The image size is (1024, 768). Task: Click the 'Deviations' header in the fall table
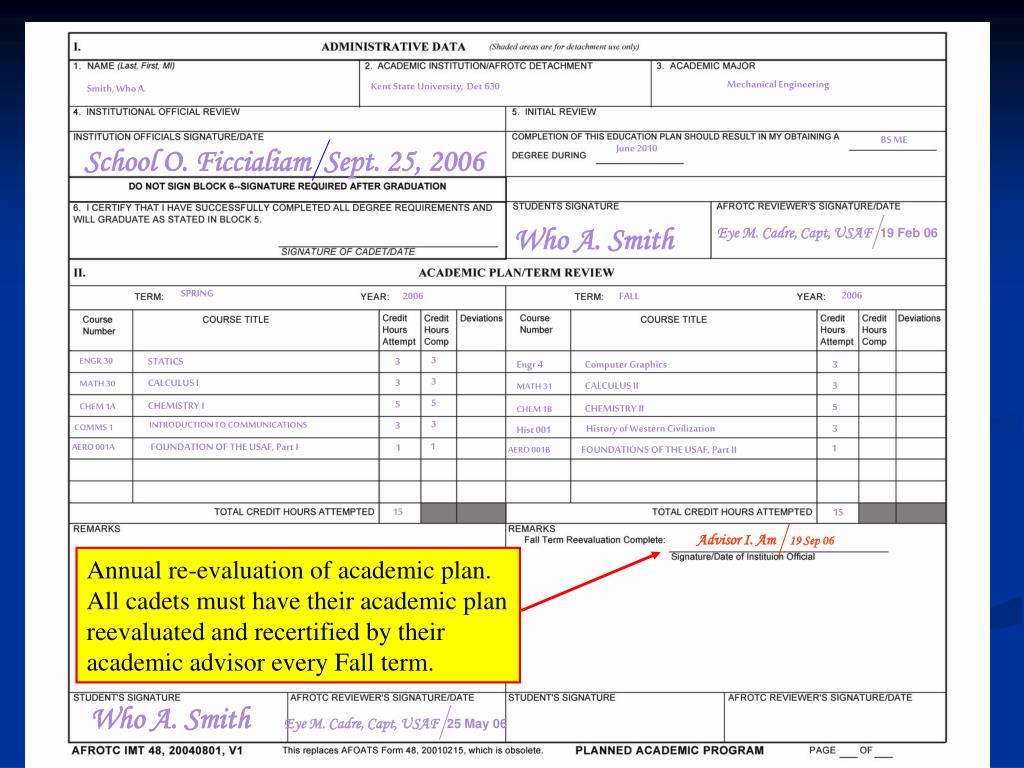[919, 318]
